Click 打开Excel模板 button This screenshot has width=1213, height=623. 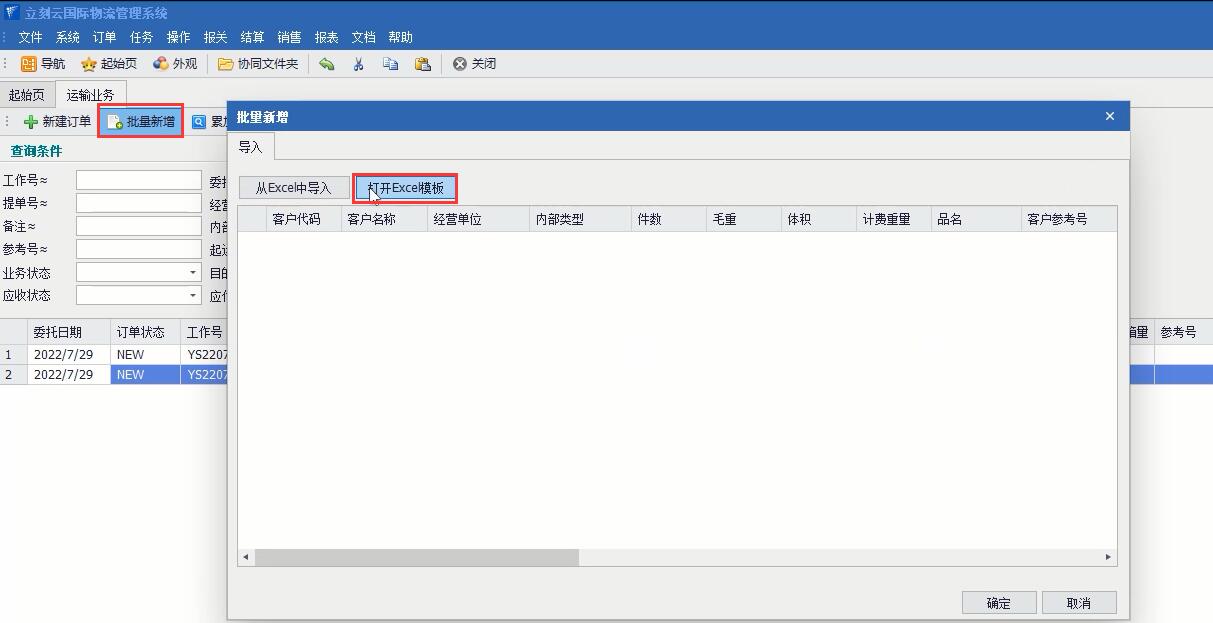tap(406, 188)
